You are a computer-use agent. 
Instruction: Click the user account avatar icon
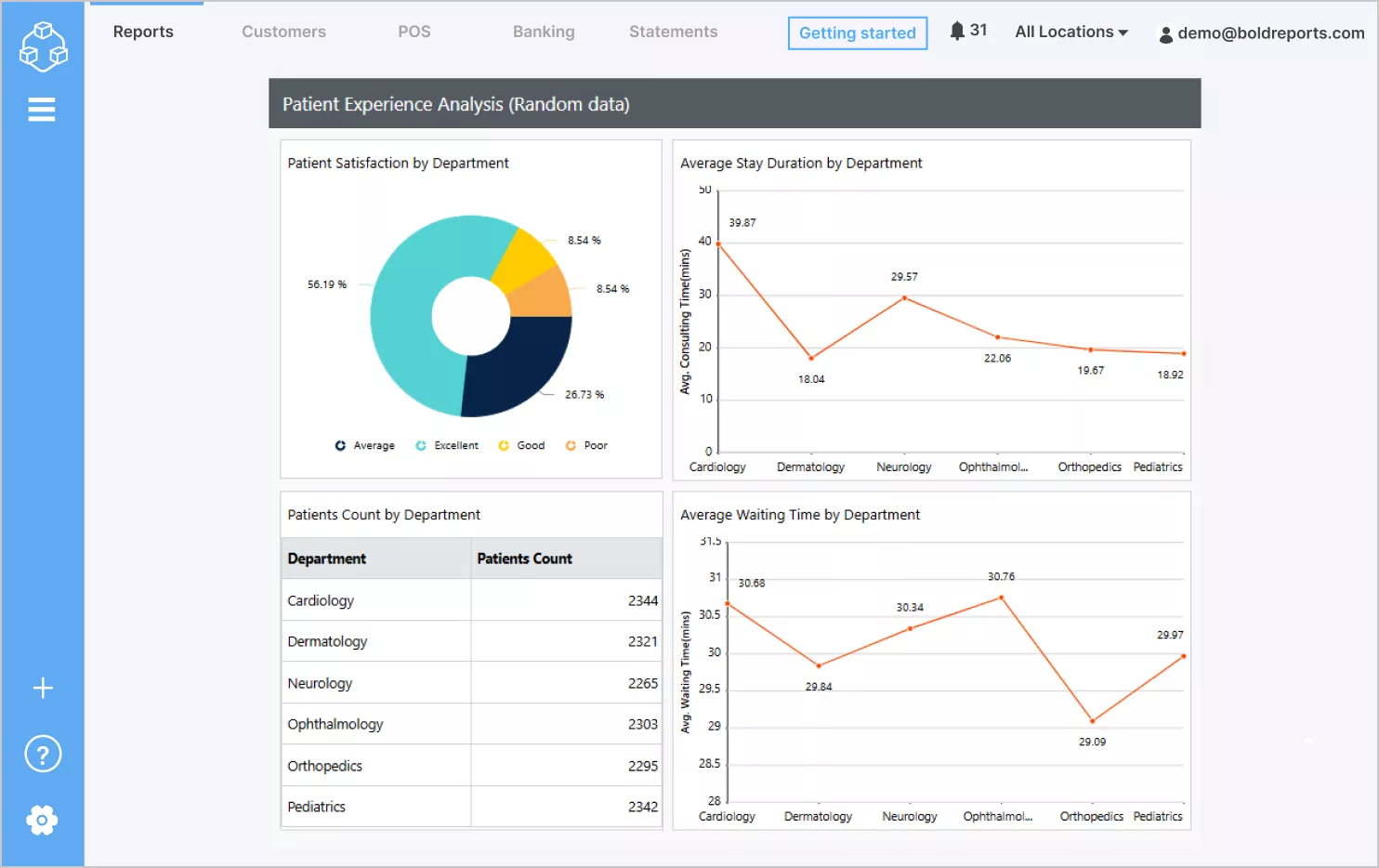point(1166,33)
